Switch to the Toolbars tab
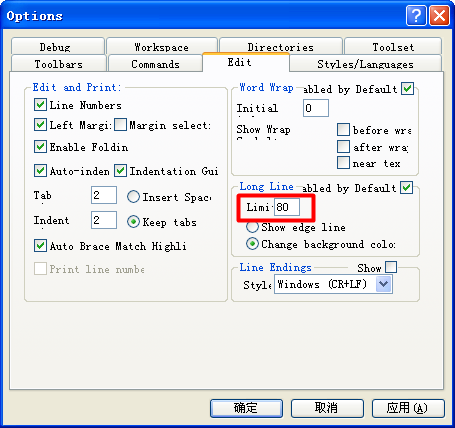Viewport: 455px width, 428px height. (x=59, y=63)
